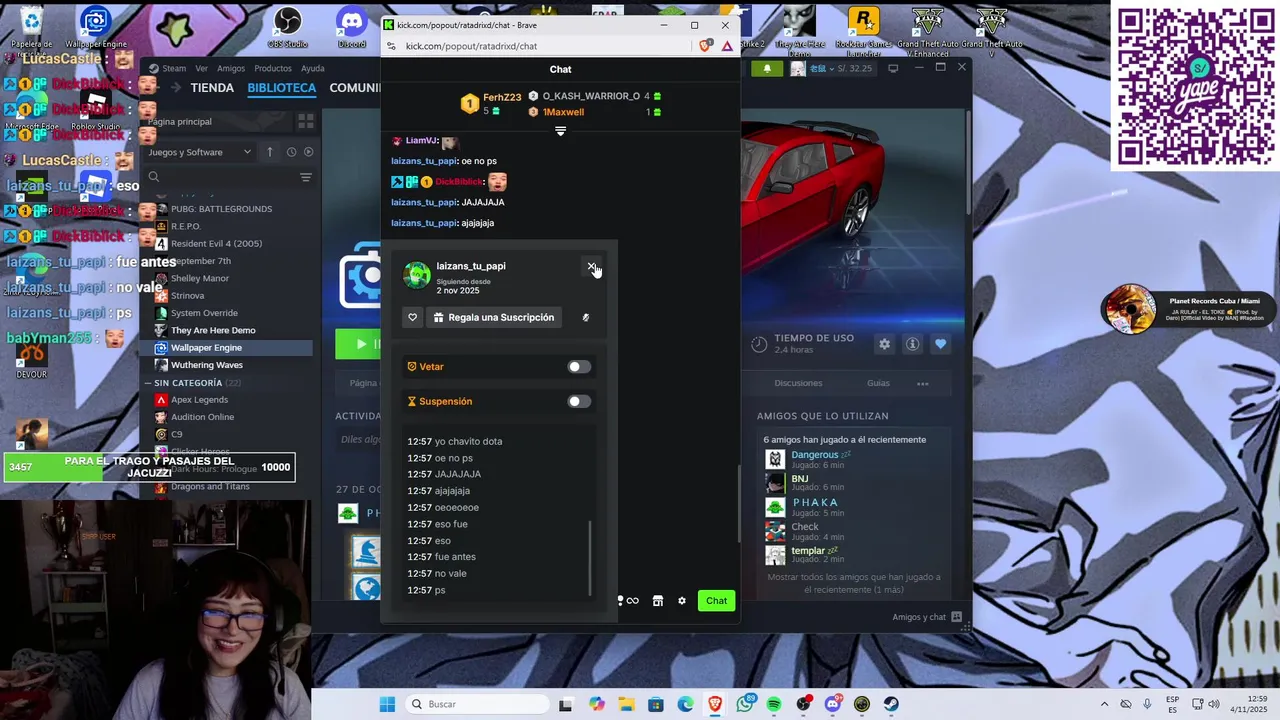Close the laizans_tu_papi user card
The image size is (1280, 720).
[591, 266]
